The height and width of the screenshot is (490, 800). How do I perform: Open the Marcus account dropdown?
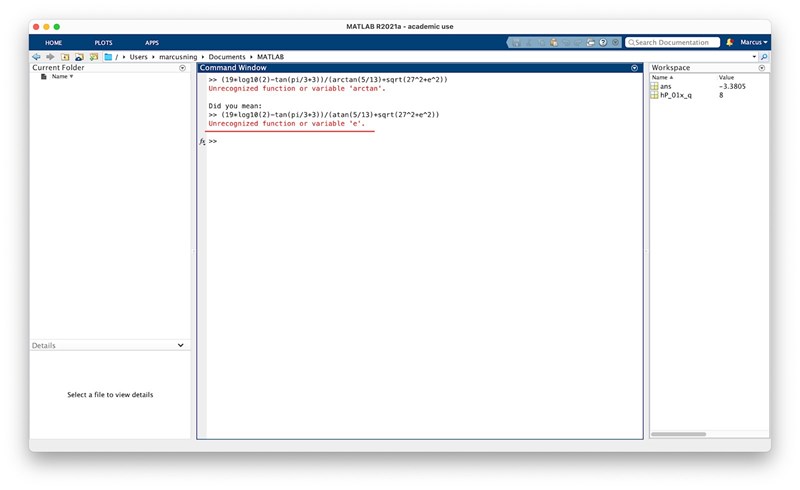coord(753,42)
